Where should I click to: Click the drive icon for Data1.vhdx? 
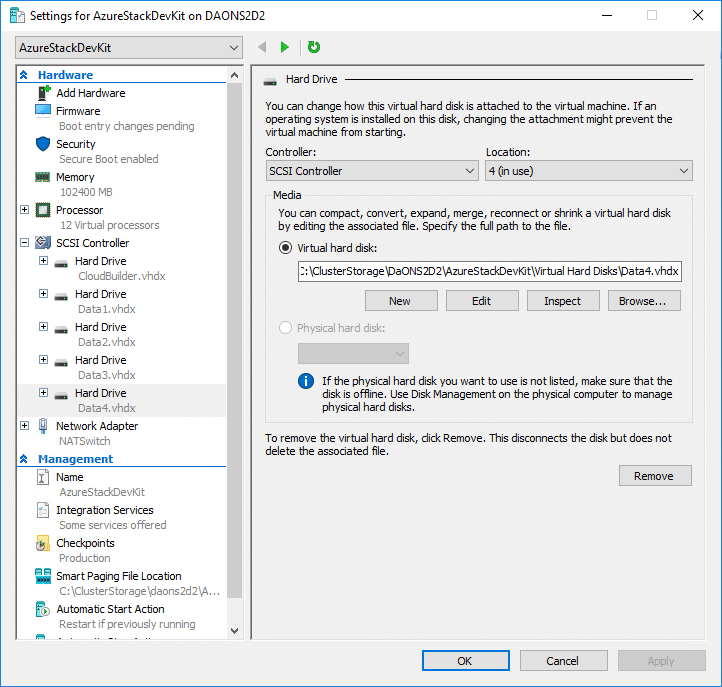pyautogui.click(x=61, y=297)
